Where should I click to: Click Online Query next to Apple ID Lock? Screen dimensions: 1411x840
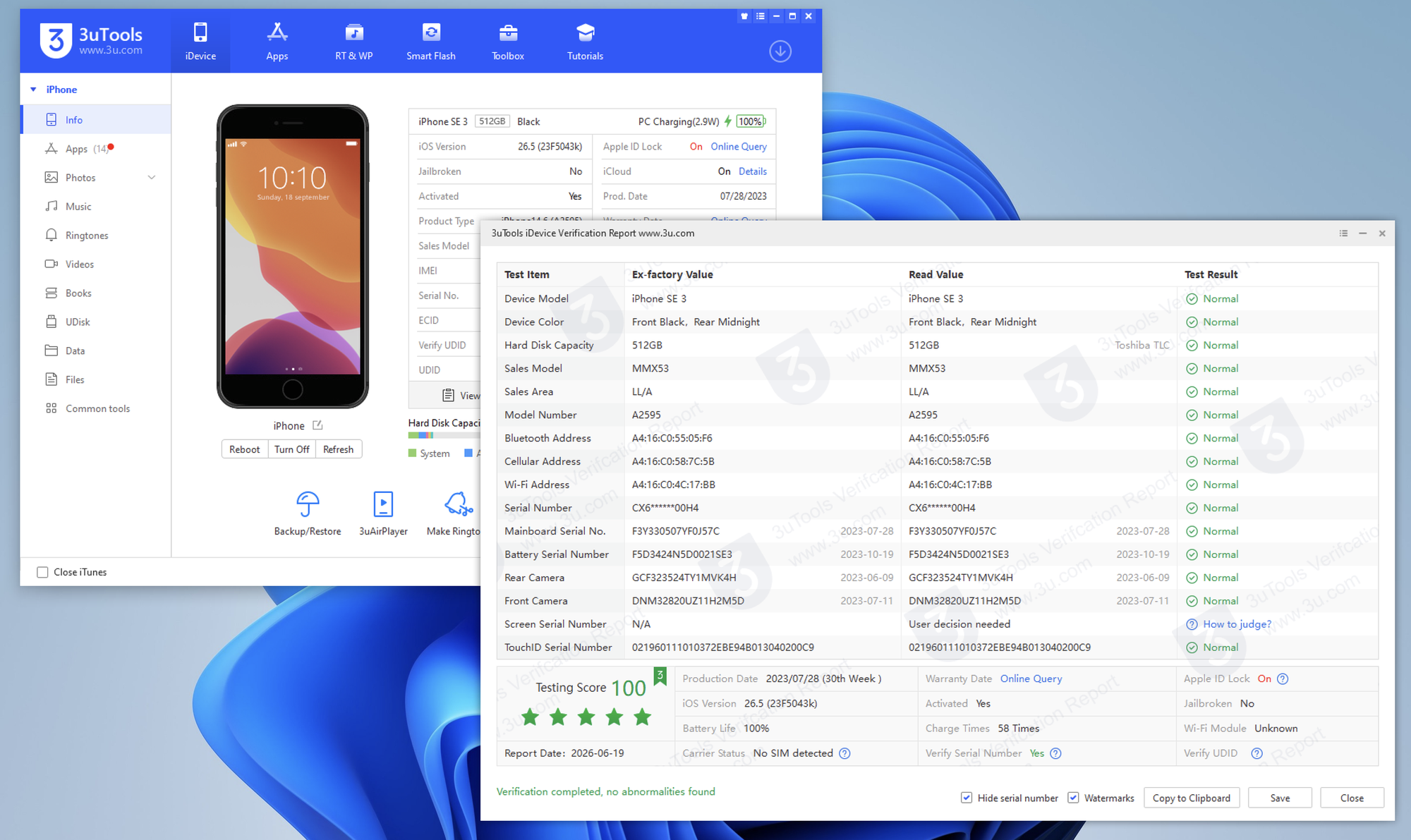point(739,147)
